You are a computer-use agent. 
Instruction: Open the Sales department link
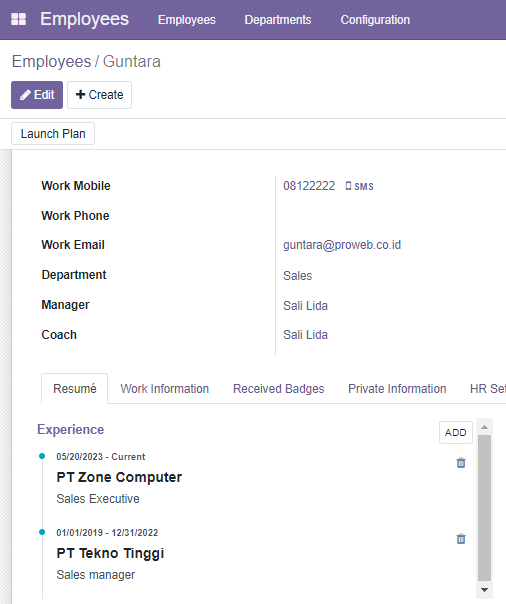point(297,276)
